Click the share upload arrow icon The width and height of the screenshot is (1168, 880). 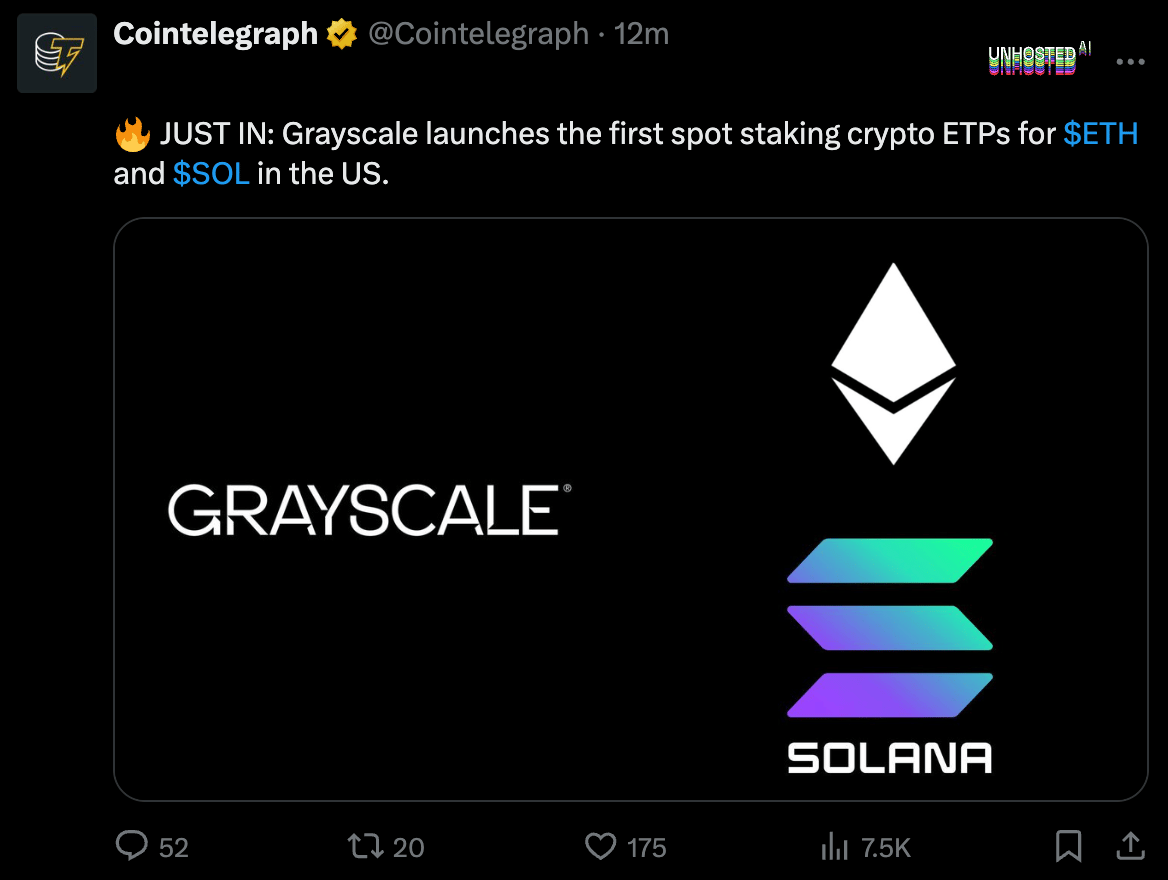click(1130, 847)
